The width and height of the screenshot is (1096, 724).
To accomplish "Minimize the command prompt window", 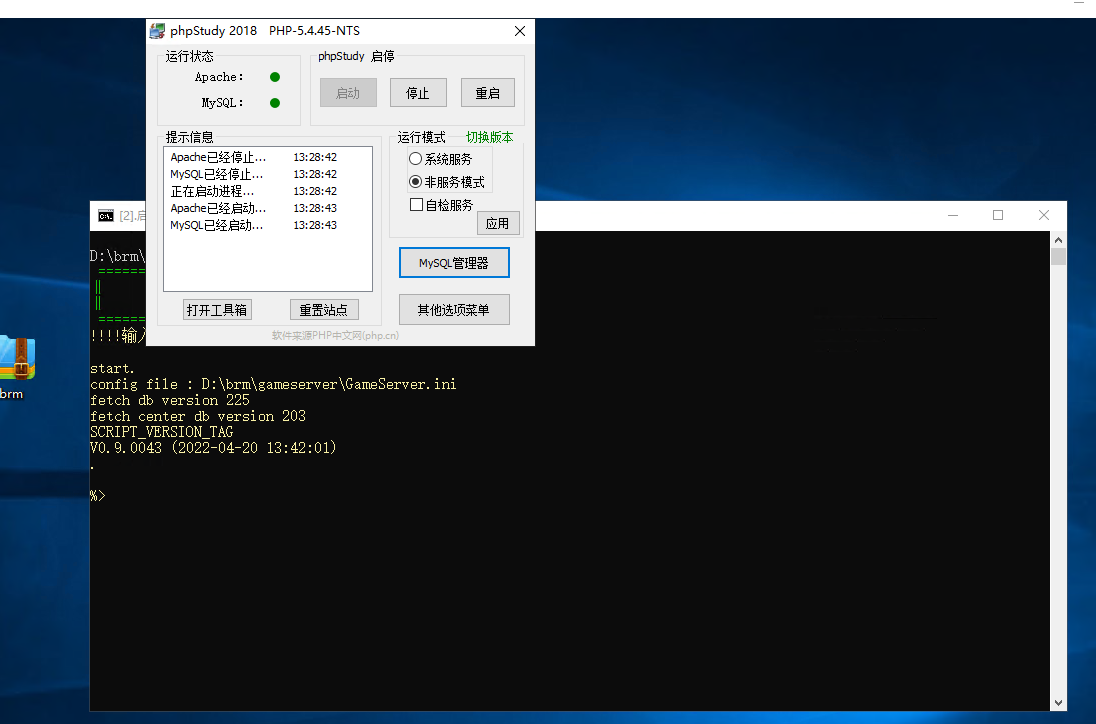I will pyautogui.click(x=951, y=216).
